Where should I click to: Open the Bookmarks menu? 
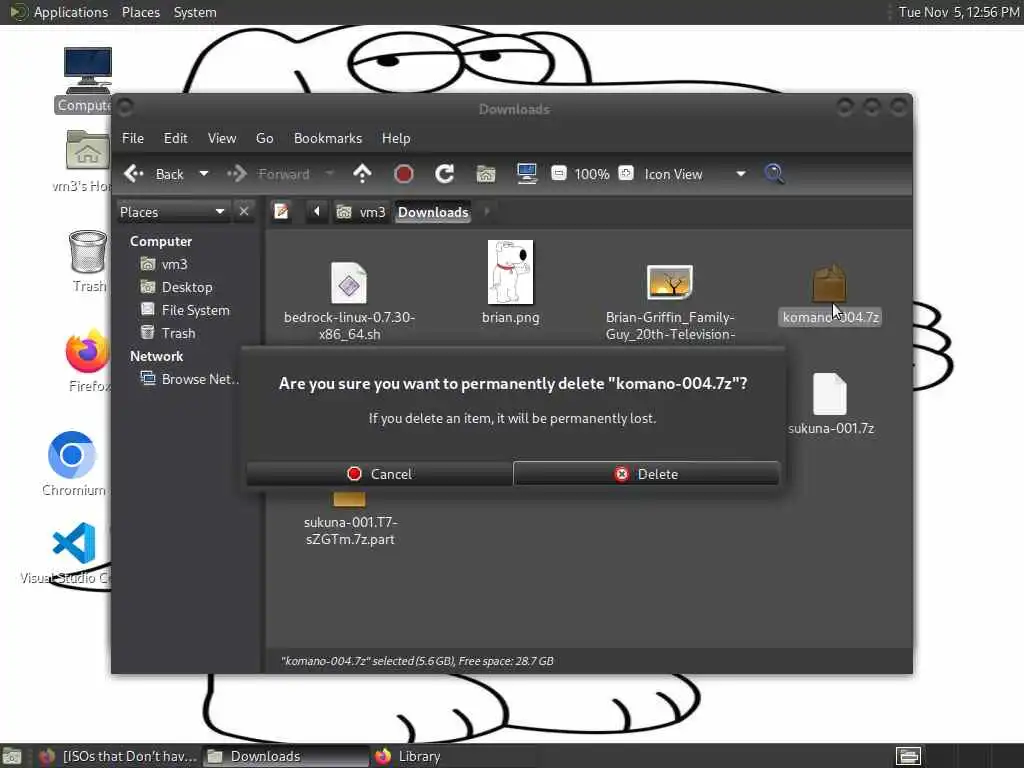[328, 138]
